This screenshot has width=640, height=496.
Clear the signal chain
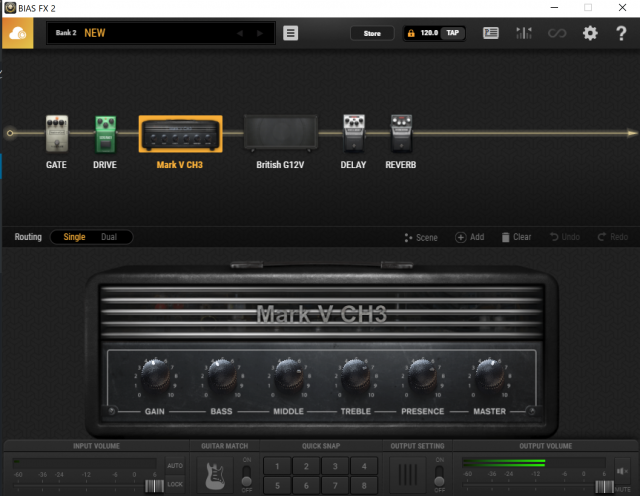516,237
